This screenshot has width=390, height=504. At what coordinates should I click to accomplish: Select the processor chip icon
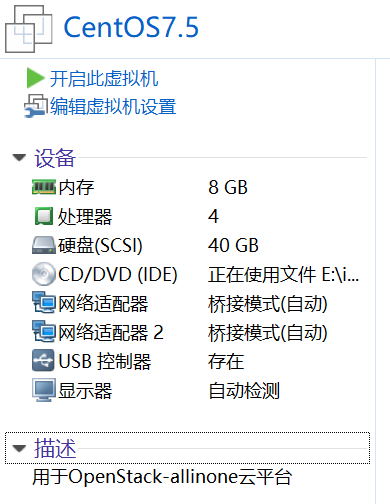click(x=44, y=216)
